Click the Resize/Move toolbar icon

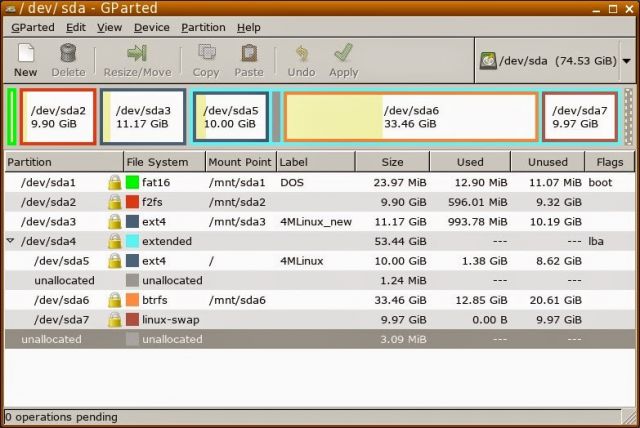(137, 53)
